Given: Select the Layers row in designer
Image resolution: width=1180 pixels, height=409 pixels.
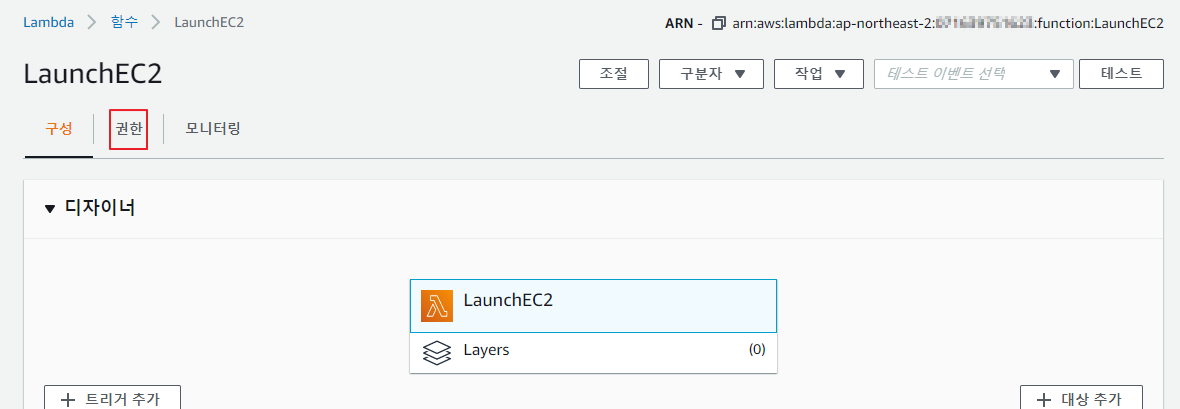Looking at the screenshot, I should (593, 353).
